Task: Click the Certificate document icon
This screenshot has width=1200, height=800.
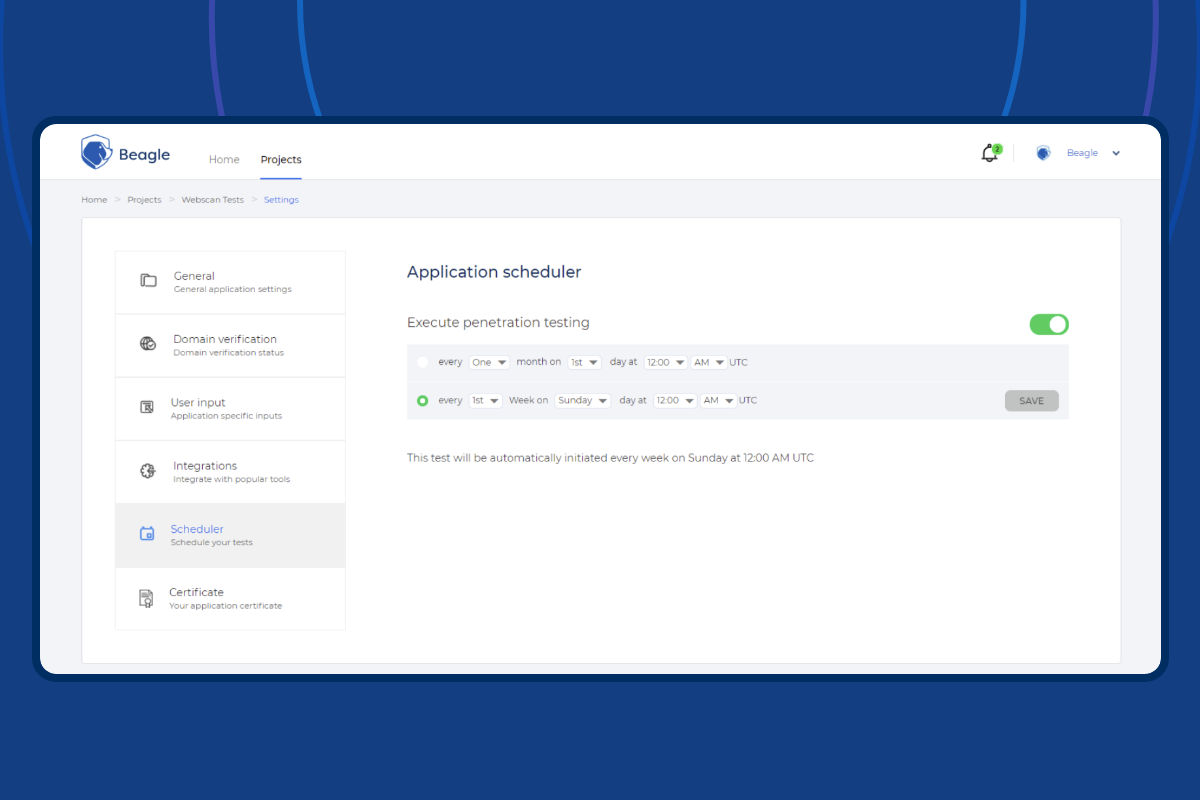Action: 147,598
